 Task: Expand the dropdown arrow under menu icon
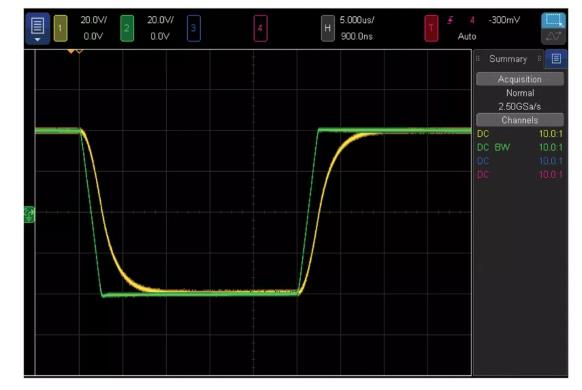coord(37,39)
